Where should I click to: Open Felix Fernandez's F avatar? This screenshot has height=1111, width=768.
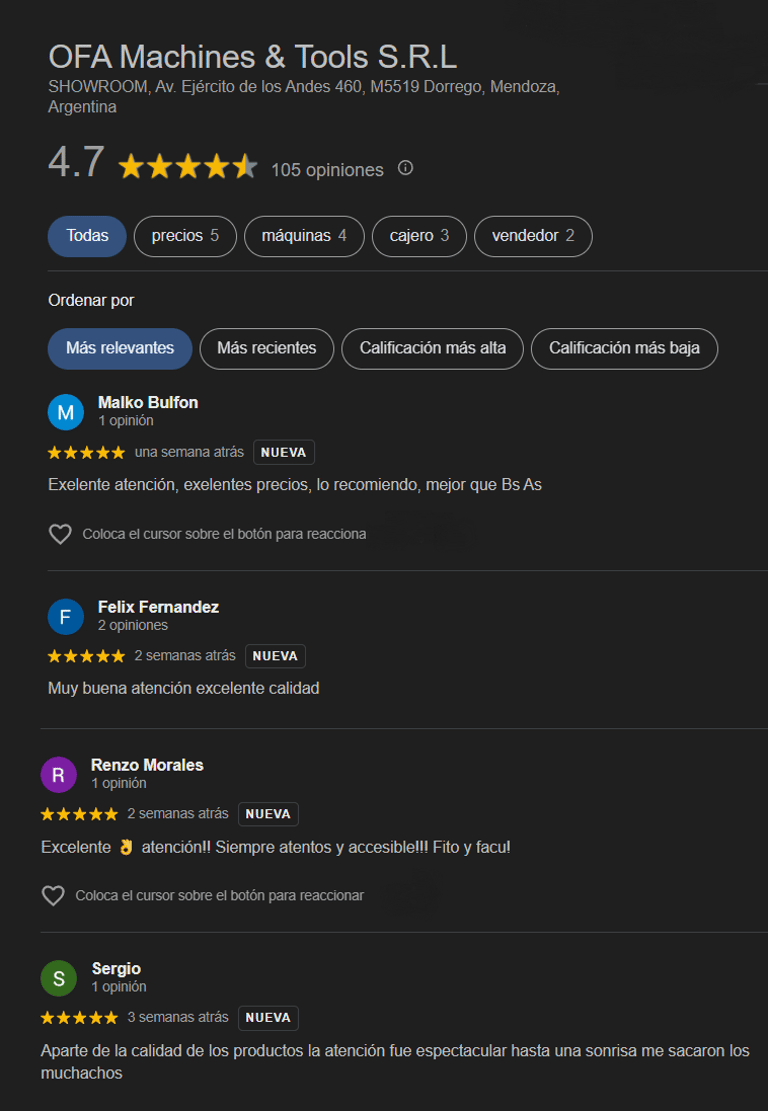click(x=66, y=617)
